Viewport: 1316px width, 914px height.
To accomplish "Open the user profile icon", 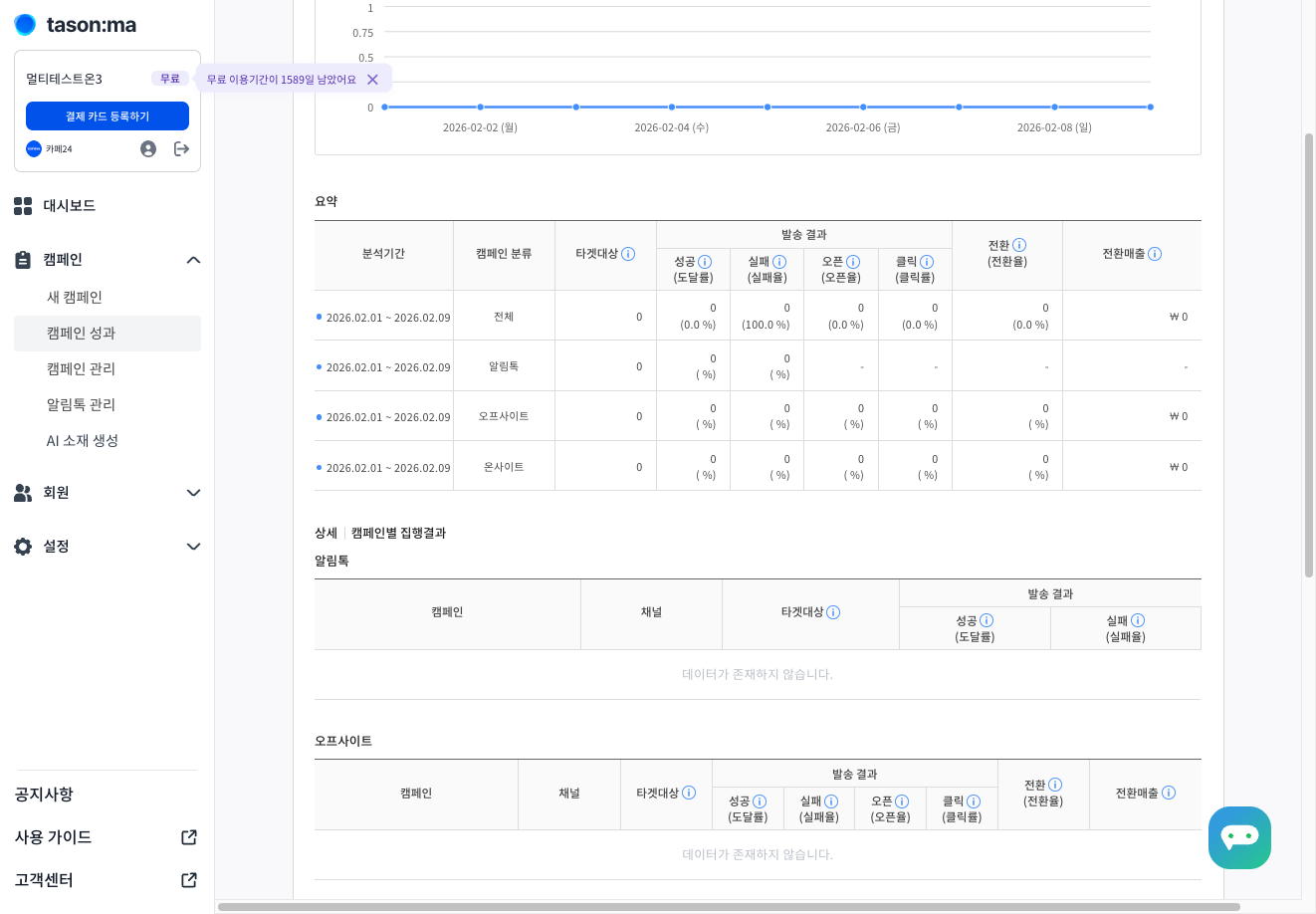I will pyautogui.click(x=148, y=148).
